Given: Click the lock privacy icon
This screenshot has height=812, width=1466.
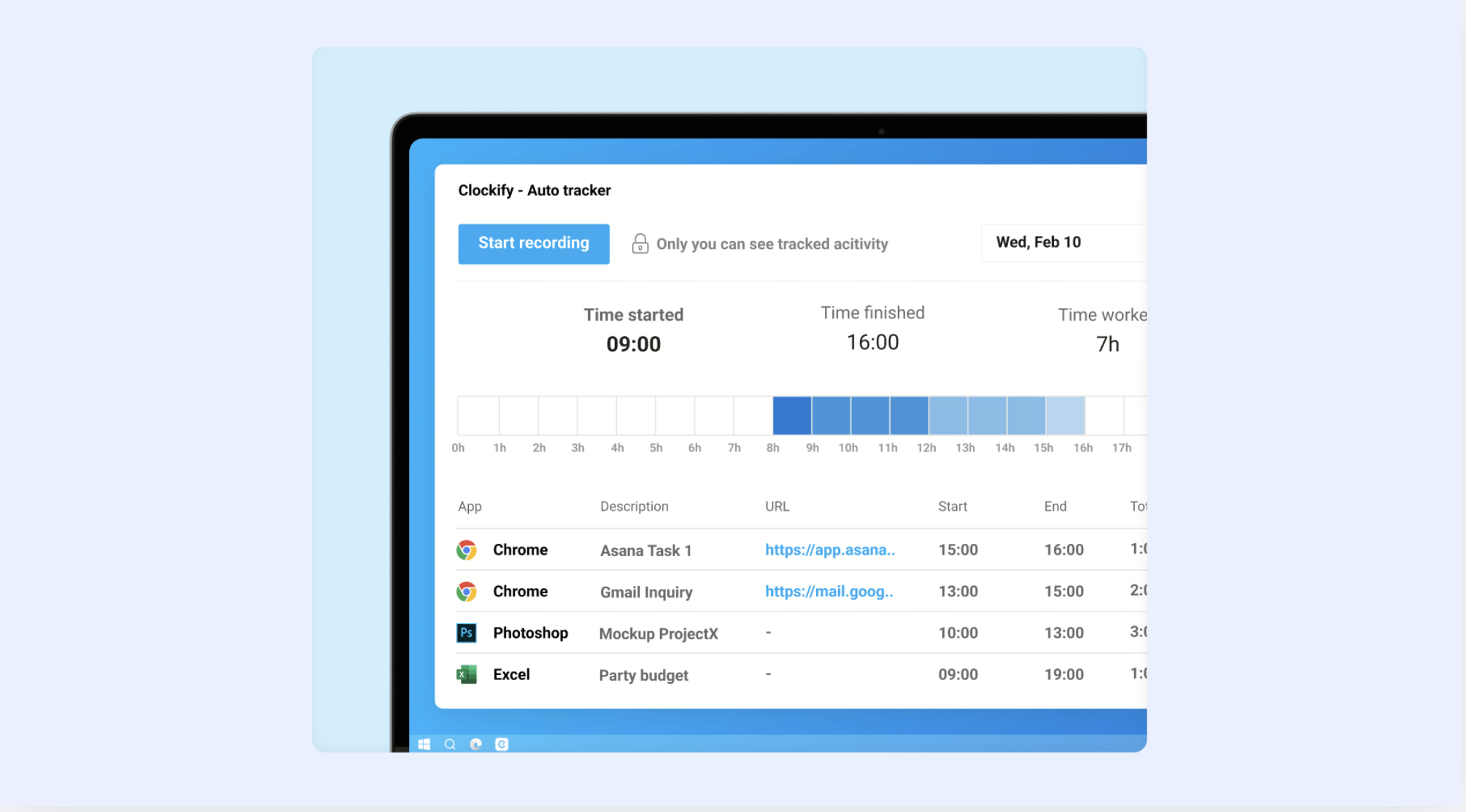Looking at the screenshot, I should point(640,243).
